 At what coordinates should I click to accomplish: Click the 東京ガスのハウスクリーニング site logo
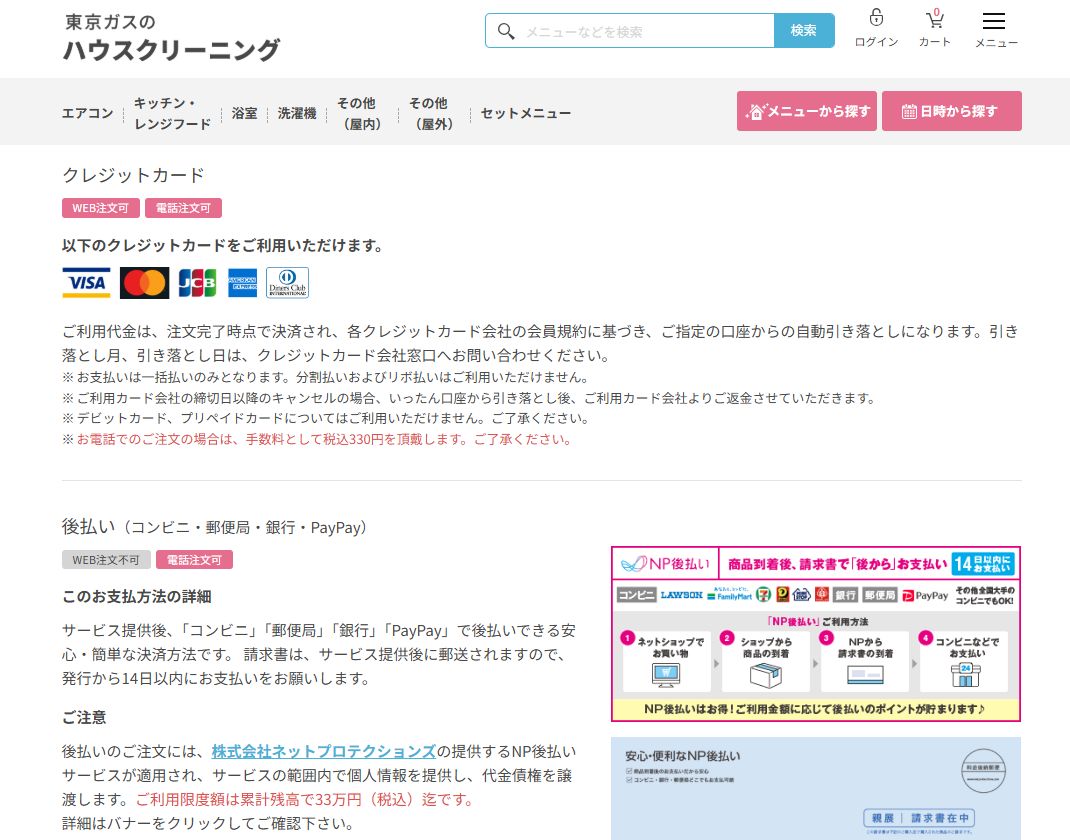pos(171,37)
